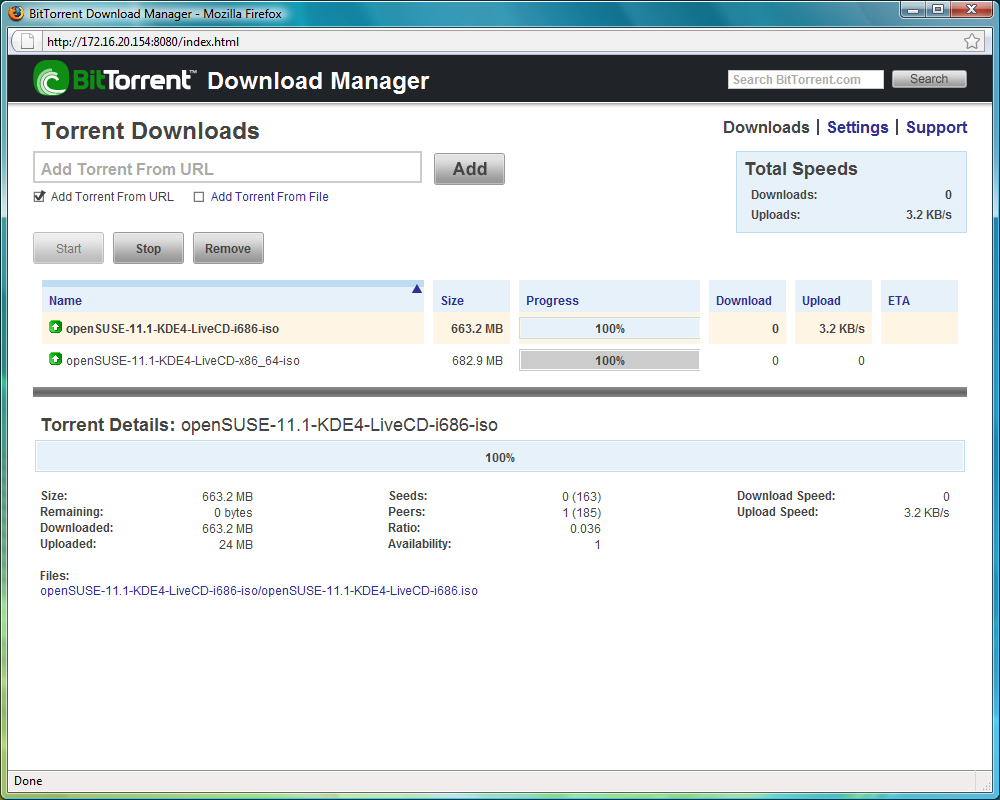The width and height of the screenshot is (1000, 800).
Task: Click the Add button
Action: pyautogui.click(x=469, y=169)
